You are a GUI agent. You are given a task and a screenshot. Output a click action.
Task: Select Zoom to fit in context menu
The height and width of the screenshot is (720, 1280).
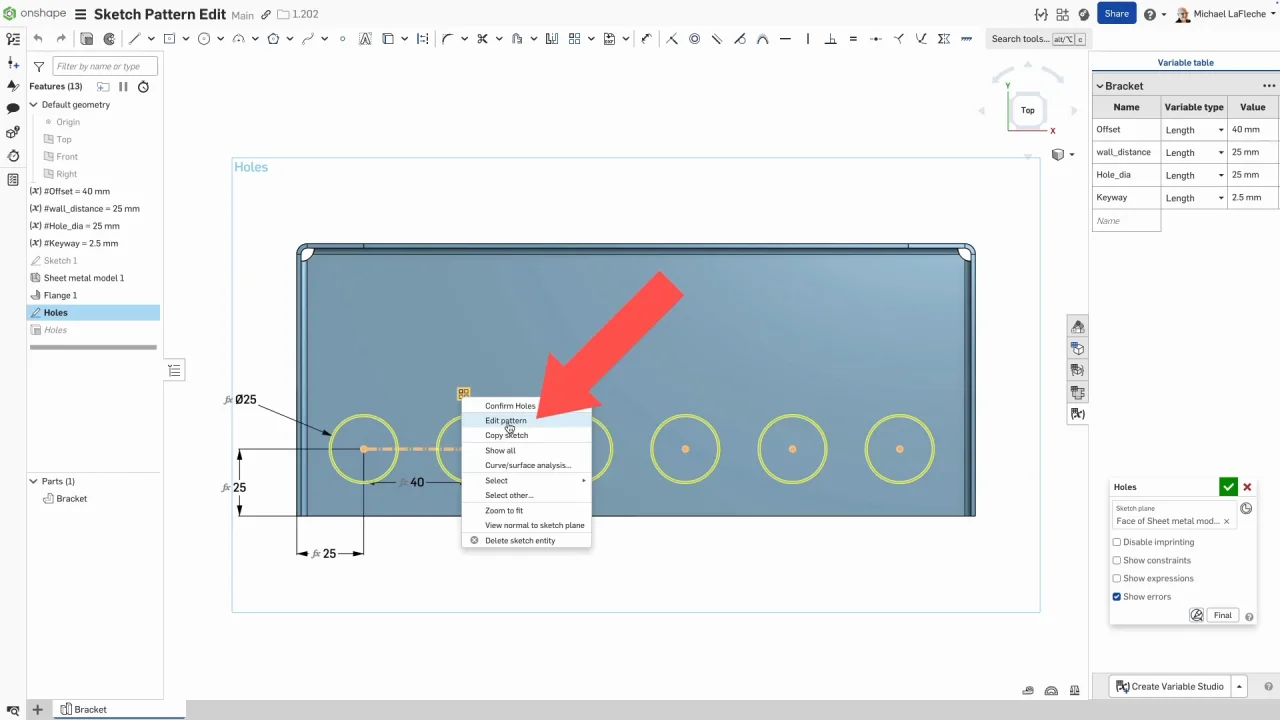point(504,511)
